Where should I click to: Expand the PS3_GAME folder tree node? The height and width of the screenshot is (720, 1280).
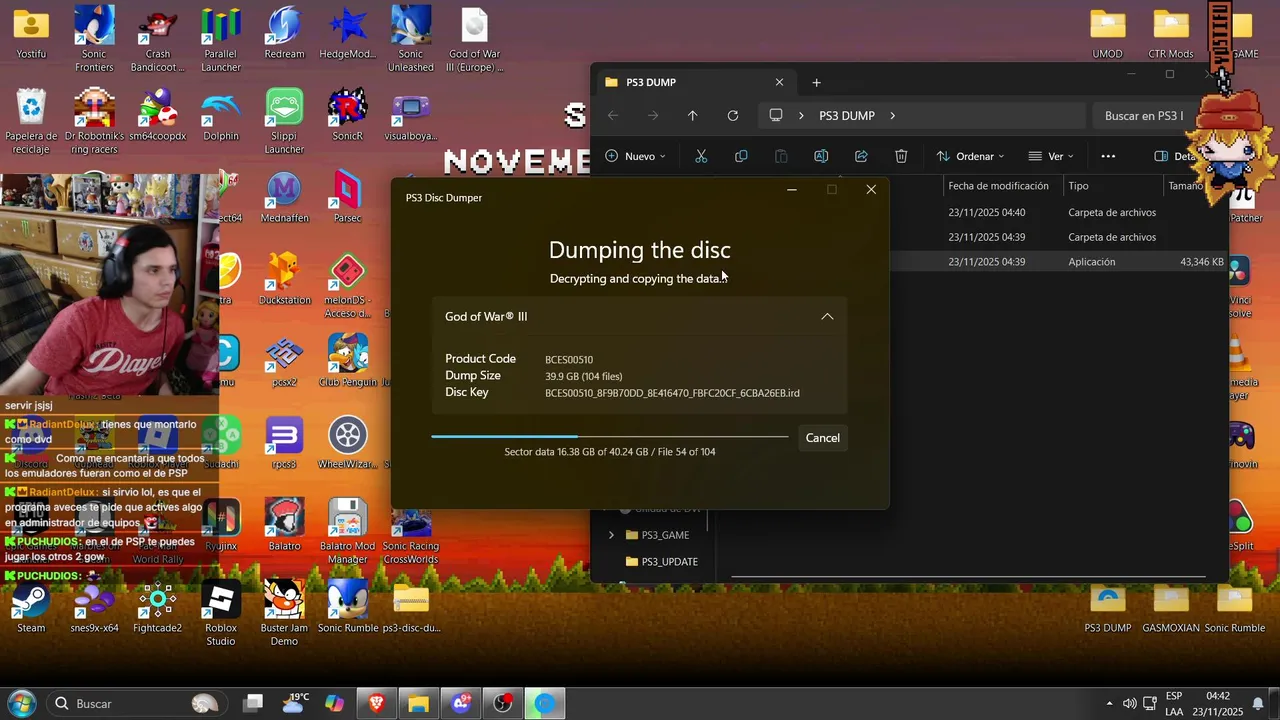(x=611, y=535)
